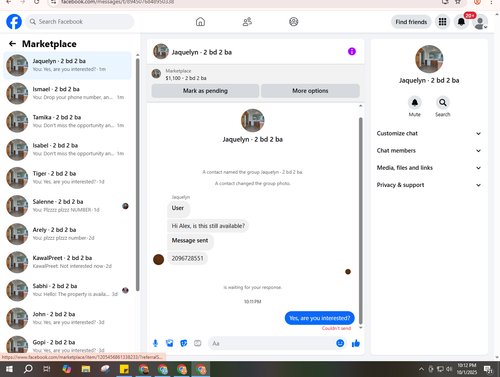
Task: Open the notifications bell
Action: 461,22
